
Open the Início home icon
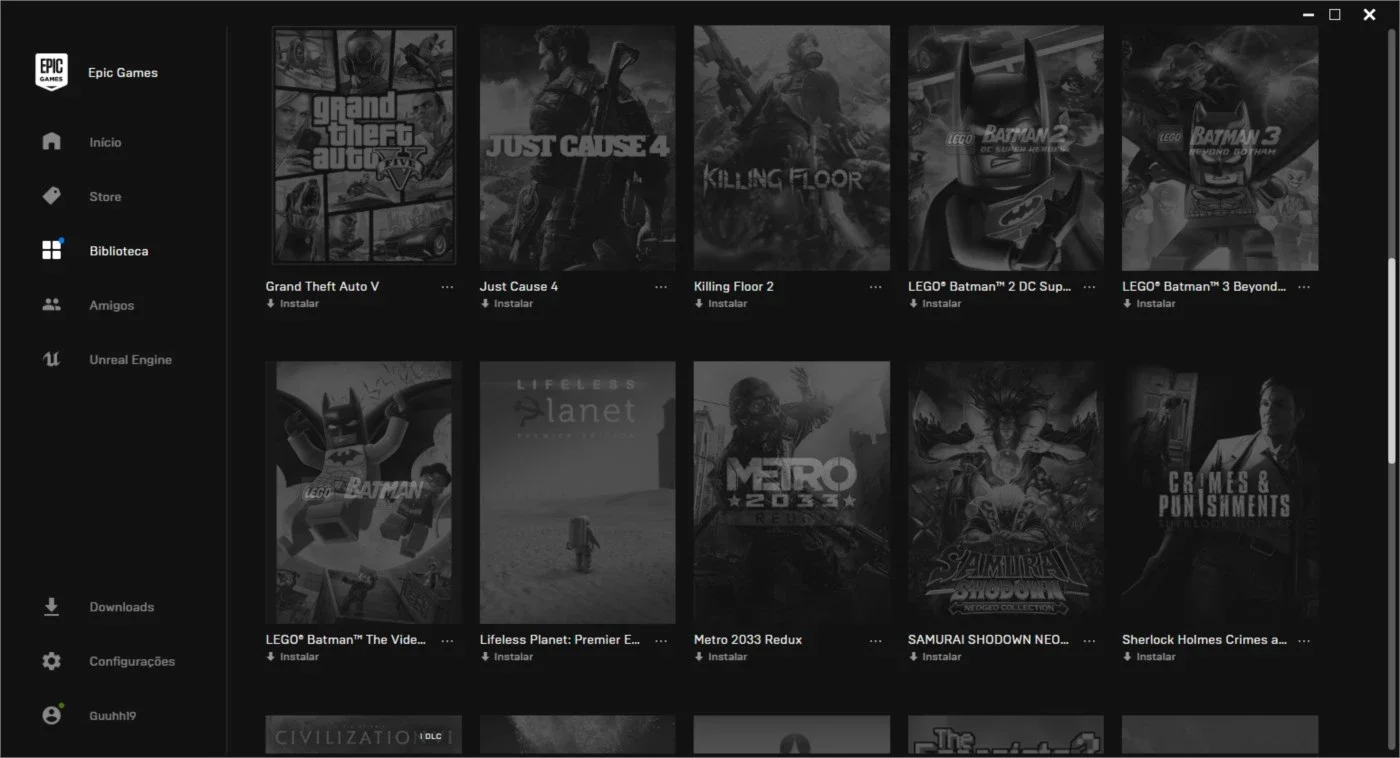tap(51, 141)
